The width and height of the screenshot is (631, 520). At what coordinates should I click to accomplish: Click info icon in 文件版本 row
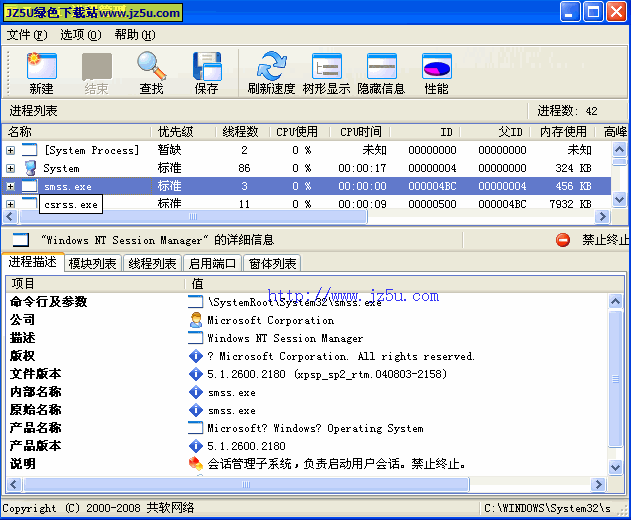click(196, 374)
